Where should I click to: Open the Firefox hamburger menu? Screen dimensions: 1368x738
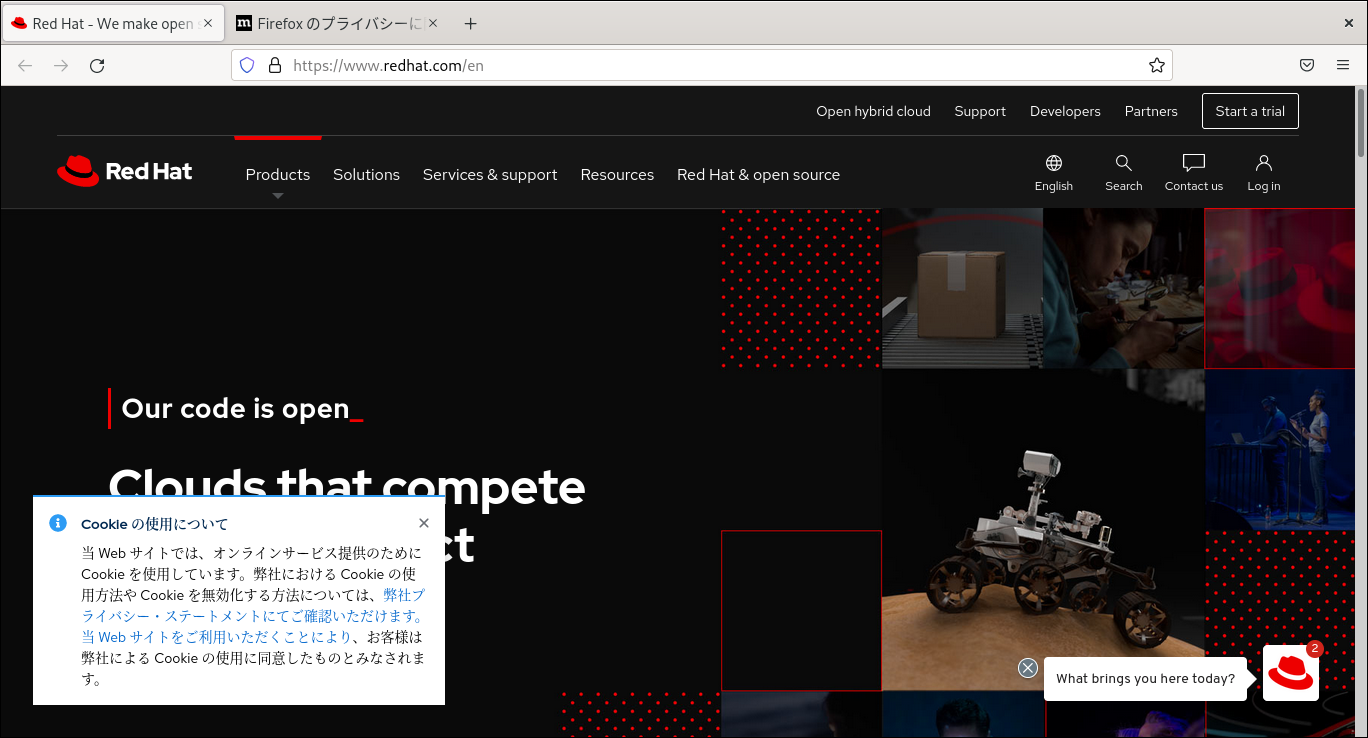tap(1343, 65)
